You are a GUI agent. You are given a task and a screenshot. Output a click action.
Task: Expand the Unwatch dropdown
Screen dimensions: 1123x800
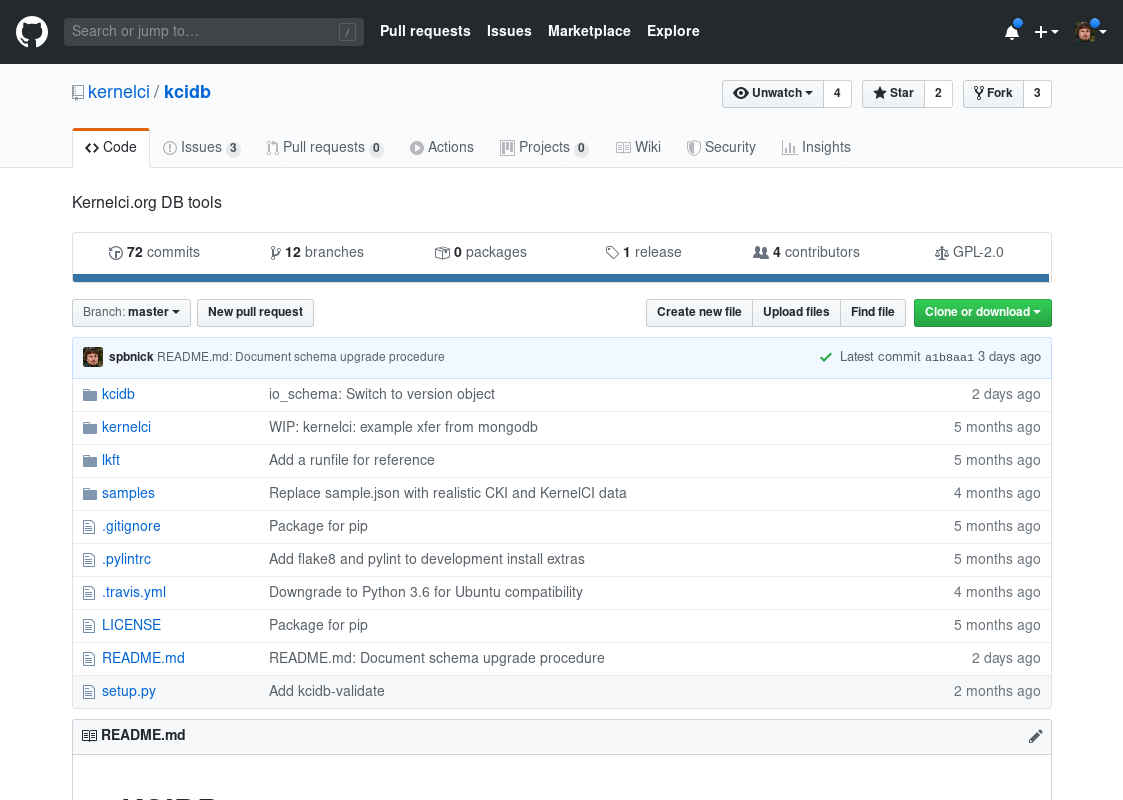[x=773, y=93]
